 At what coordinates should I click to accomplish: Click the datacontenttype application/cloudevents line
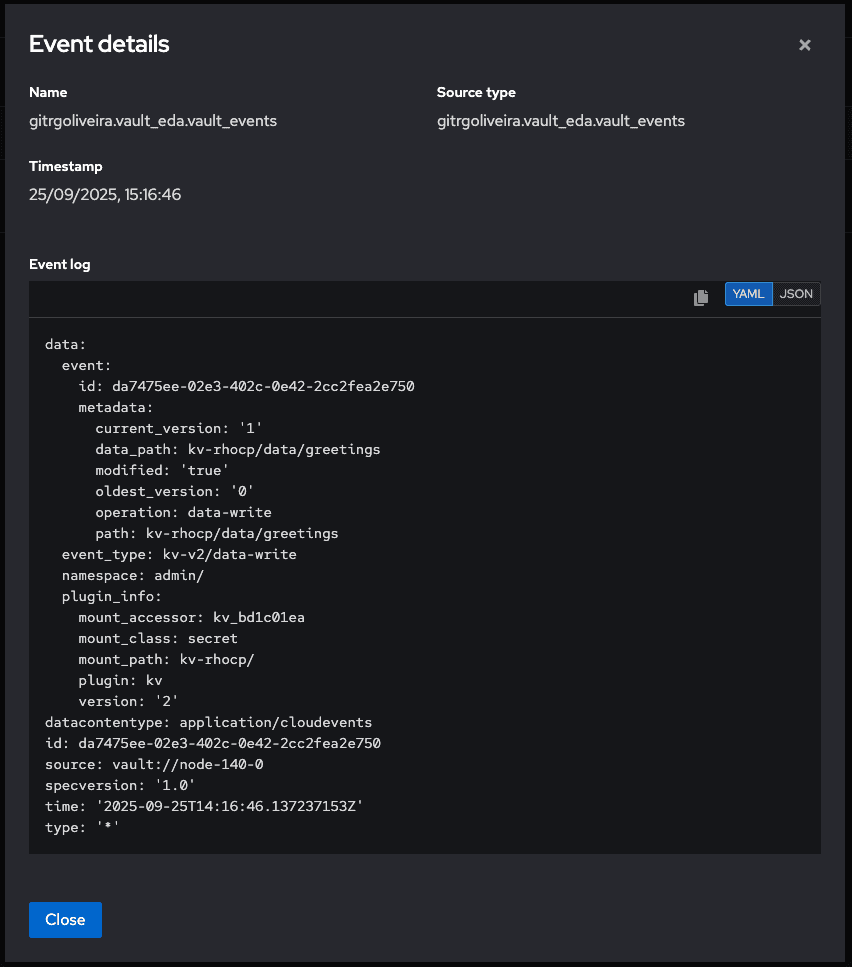(x=208, y=722)
